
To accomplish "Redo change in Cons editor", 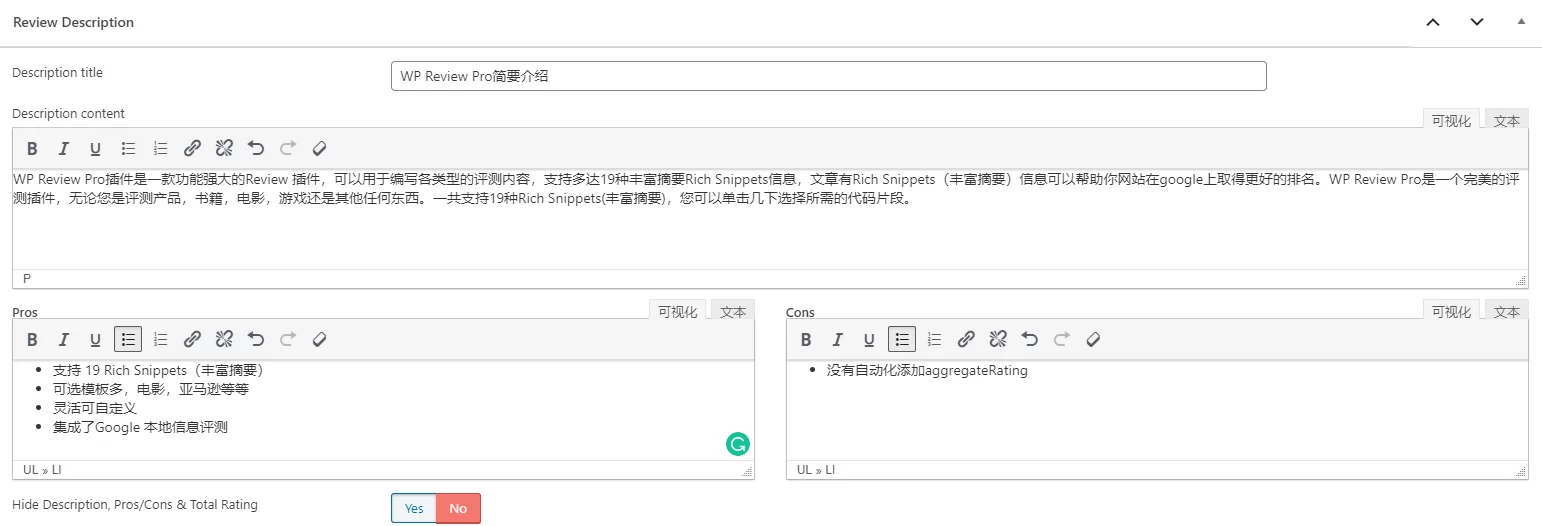I will point(1062,340).
